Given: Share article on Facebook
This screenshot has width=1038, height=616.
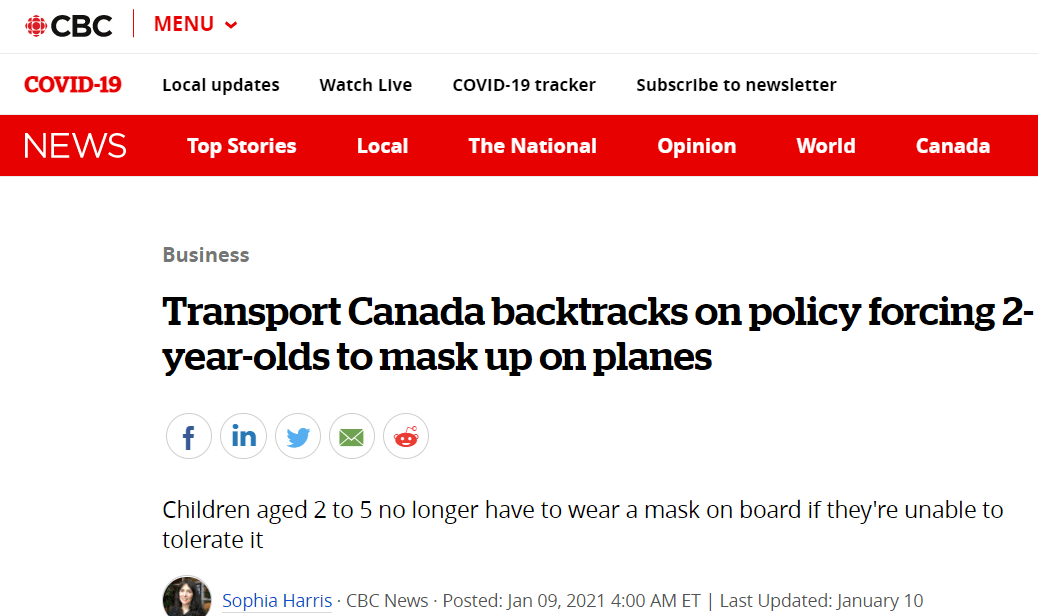Looking at the screenshot, I should pos(189,437).
